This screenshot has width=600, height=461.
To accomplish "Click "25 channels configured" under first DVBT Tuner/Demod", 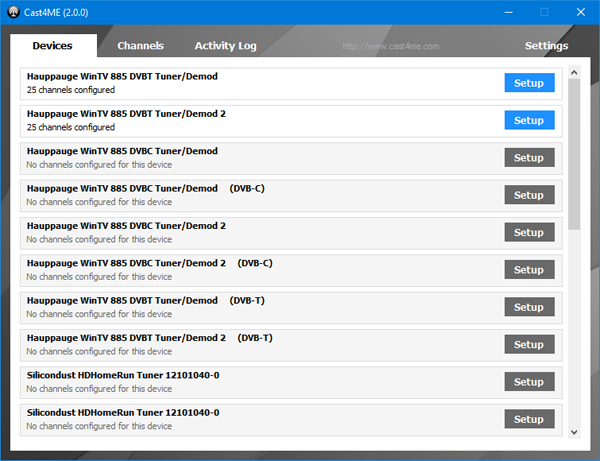I will tap(71, 90).
